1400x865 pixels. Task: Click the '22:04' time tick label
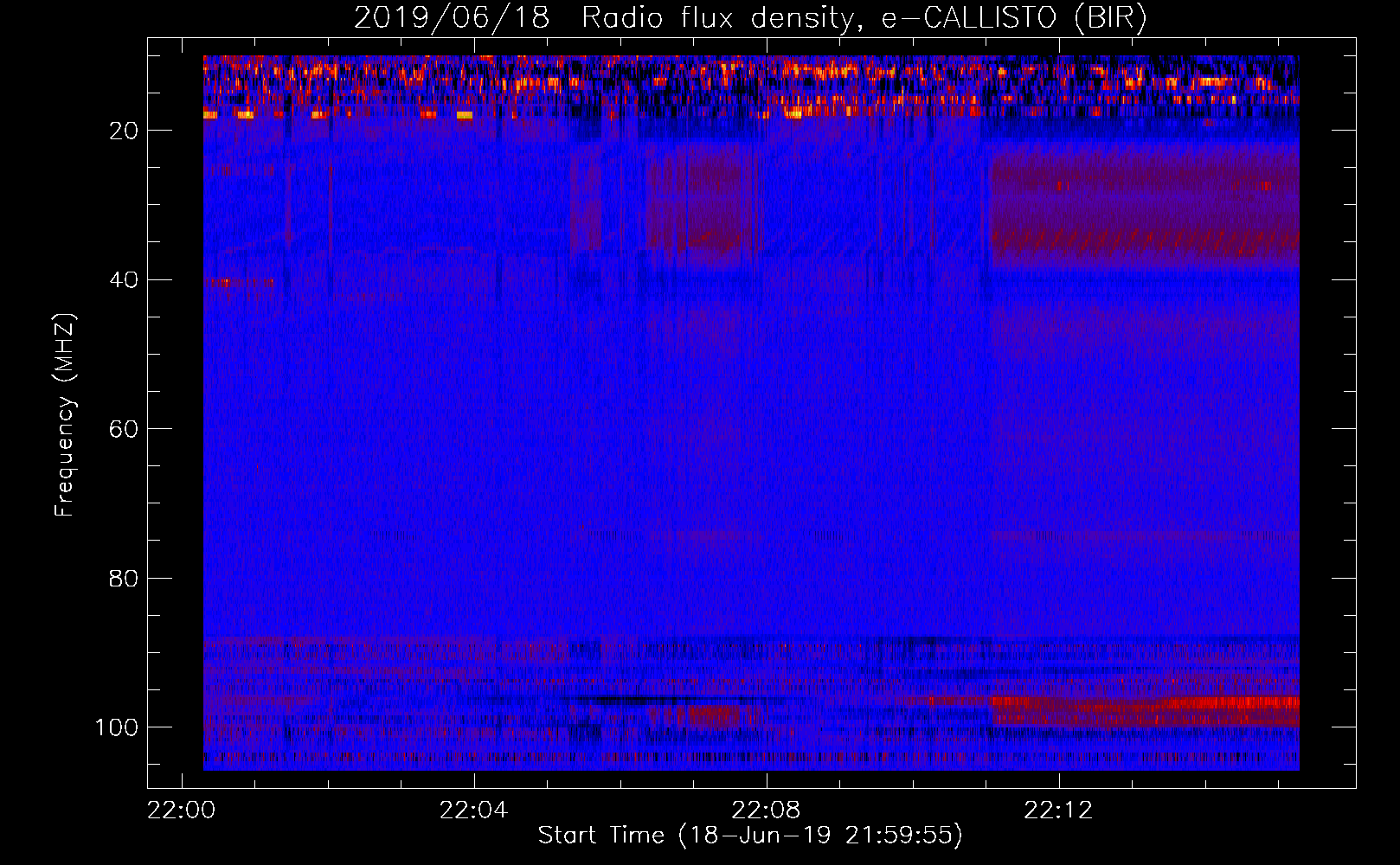click(473, 811)
